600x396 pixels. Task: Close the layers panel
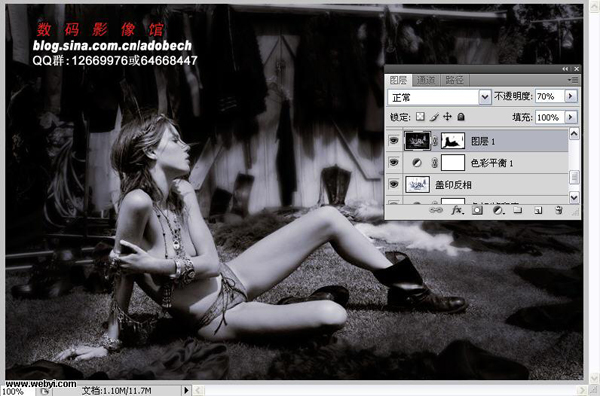(576, 69)
